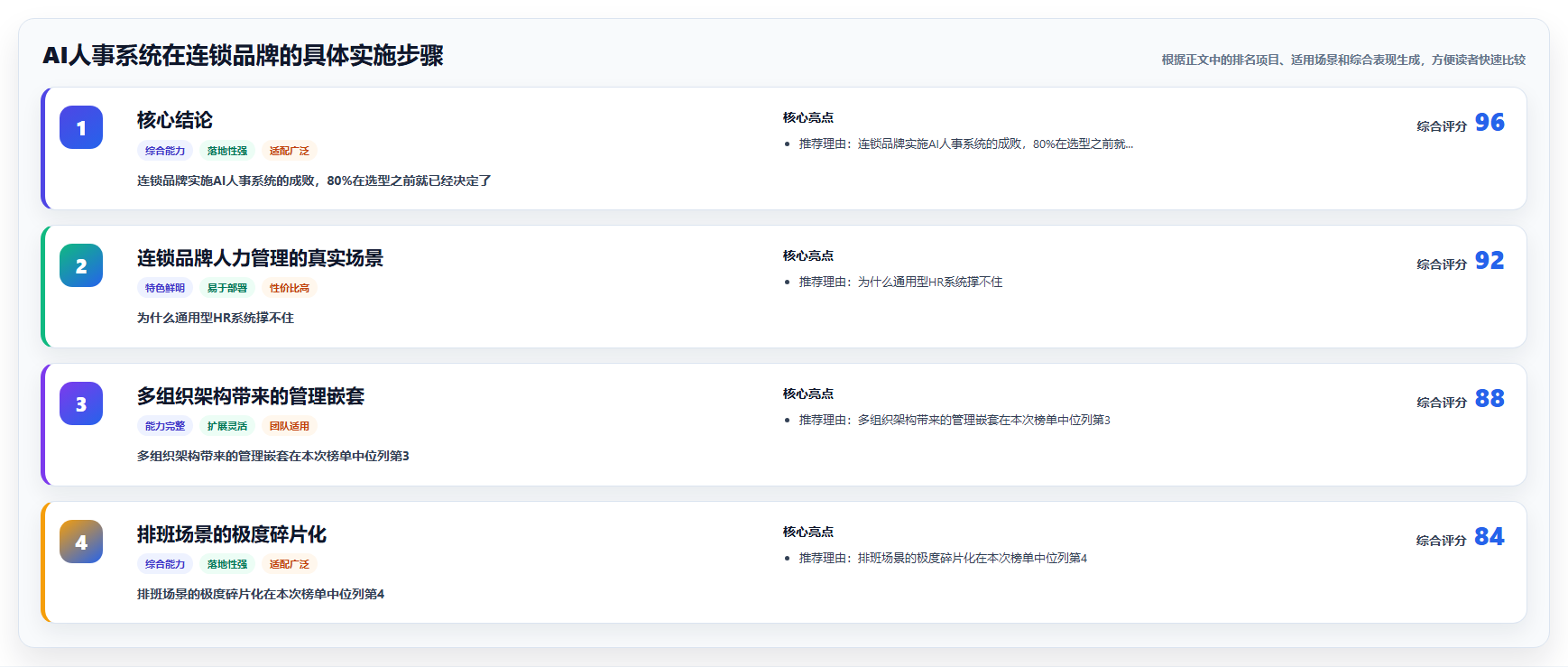Click description 排班场景的极度碎片化在本次榜单中位列第4
Viewport: 1568px width, 667px height.
click(261, 594)
